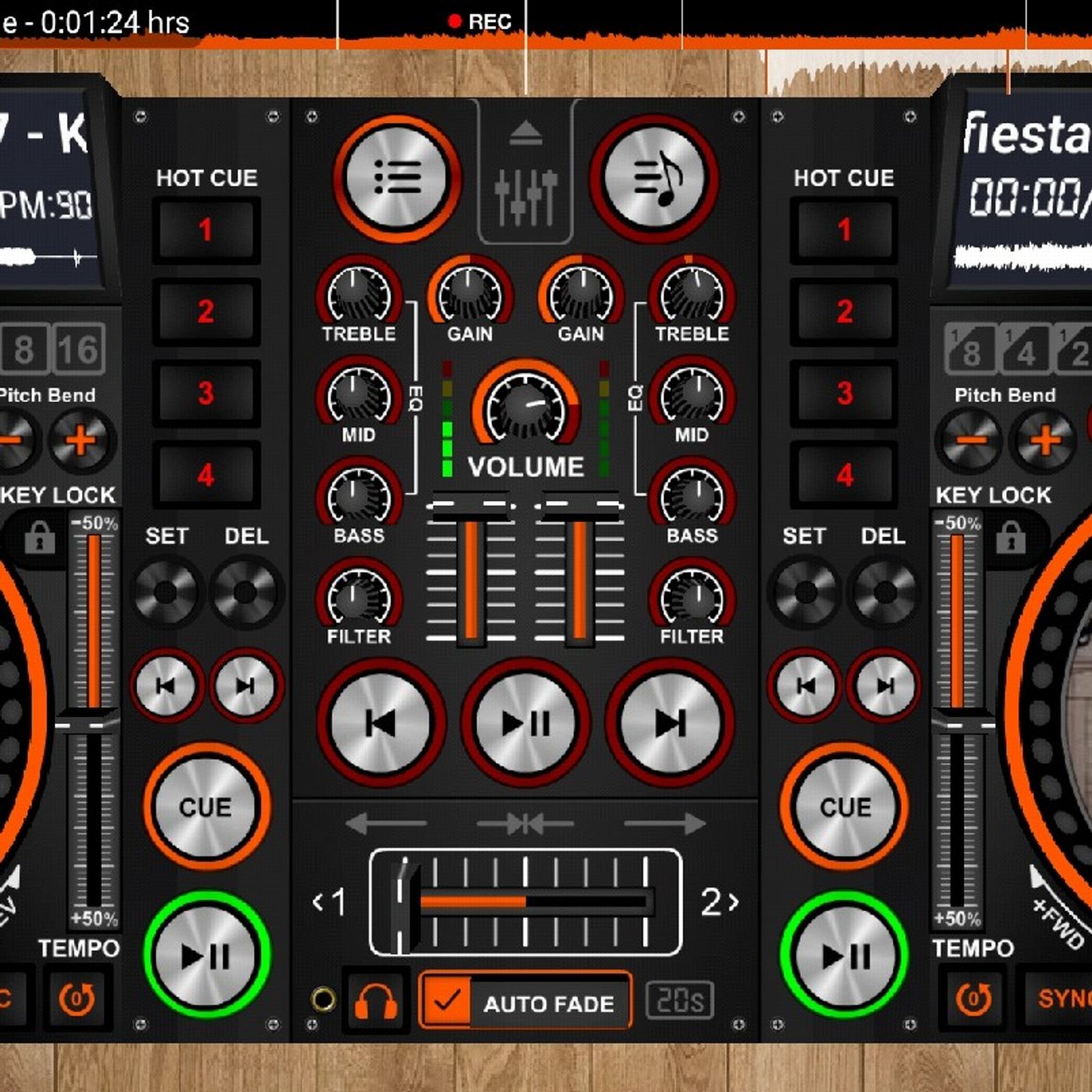Tap left deck Hot Cue 4
1092x1092 pixels.
click(x=206, y=475)
